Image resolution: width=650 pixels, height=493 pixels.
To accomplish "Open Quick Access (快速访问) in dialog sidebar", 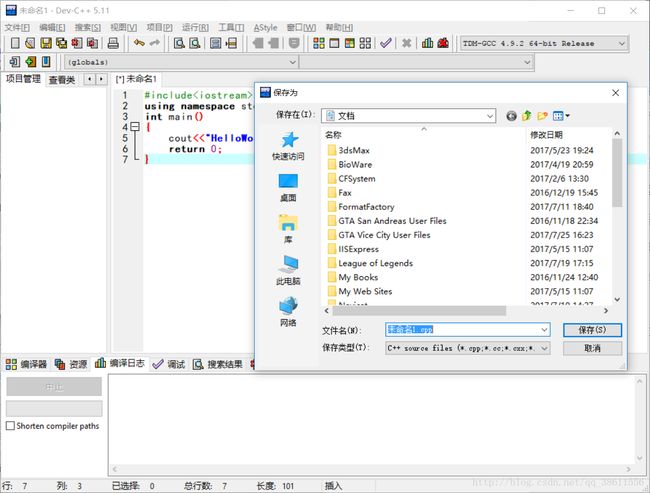I will coord(289,146).
